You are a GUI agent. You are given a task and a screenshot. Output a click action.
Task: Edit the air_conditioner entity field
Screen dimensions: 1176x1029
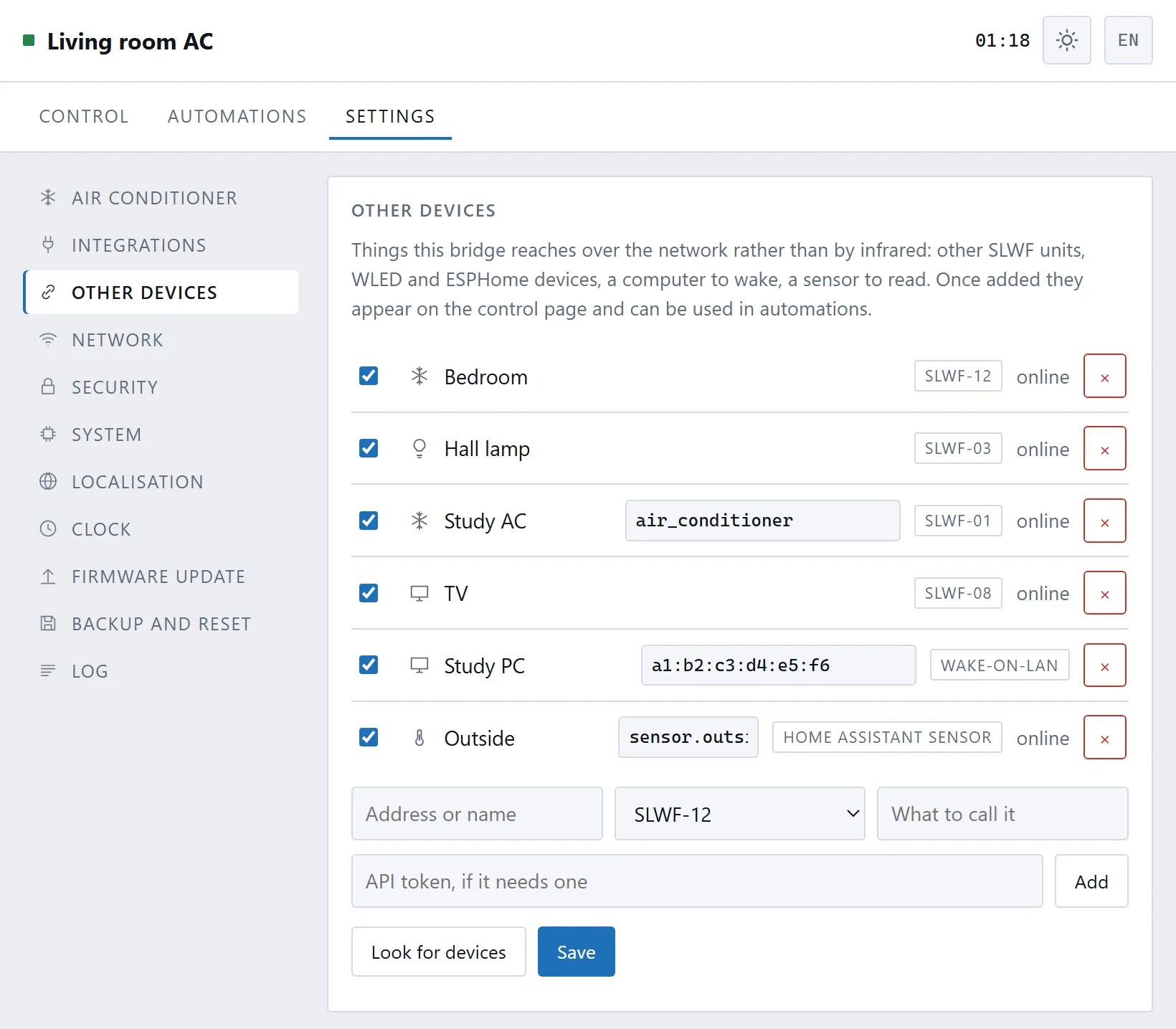[x=762, y=521]
